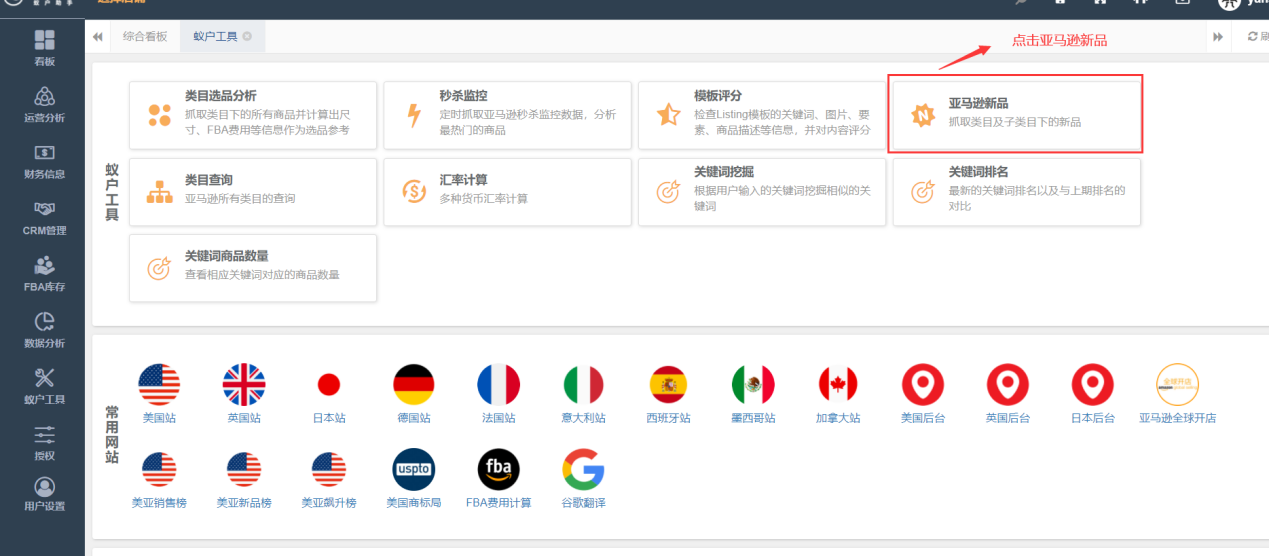Open the 美亚飙升榜 shortcut
The height and width of the screenshot is (556, 1269).
pos(329,479)
